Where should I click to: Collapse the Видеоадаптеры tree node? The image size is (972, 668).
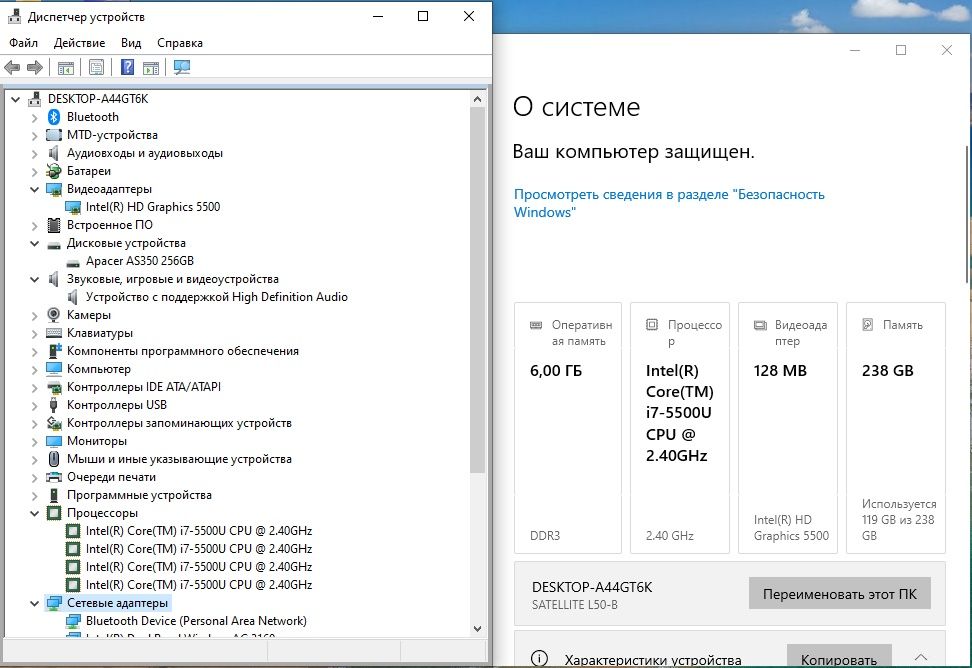click(35, 189)
